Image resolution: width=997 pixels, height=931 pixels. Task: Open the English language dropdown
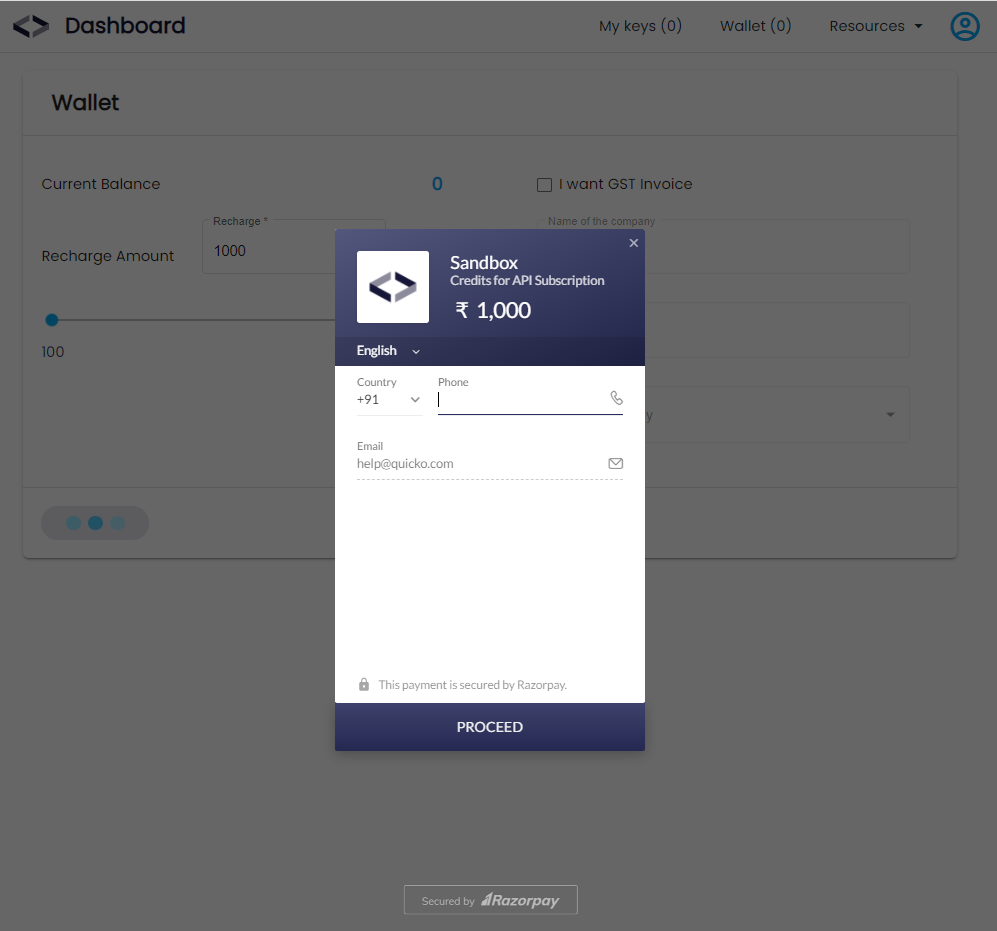click(x=388, y=351)
